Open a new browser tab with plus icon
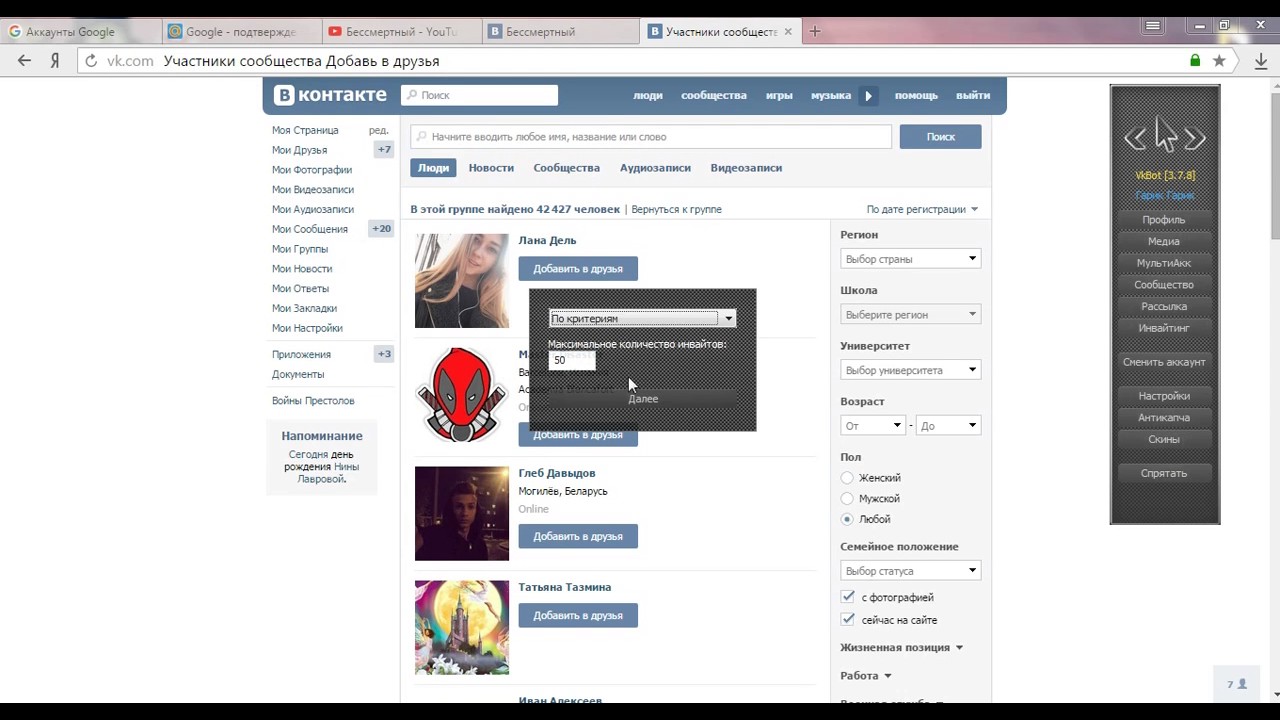The image size is (1280, 720). pos(815,31)
